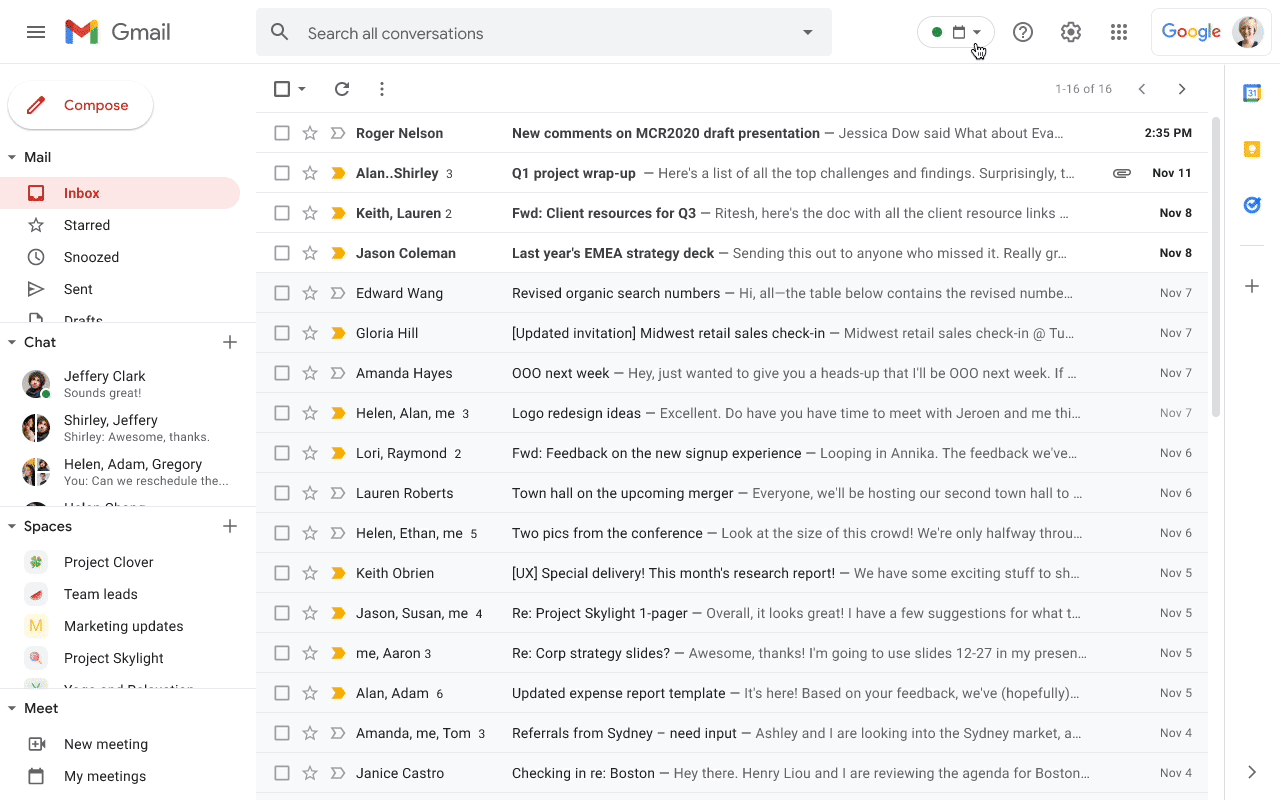Screen dimensions: 1280x800
Task: Open Logo redesign ideas email
Action: click(x=732, y=413)
